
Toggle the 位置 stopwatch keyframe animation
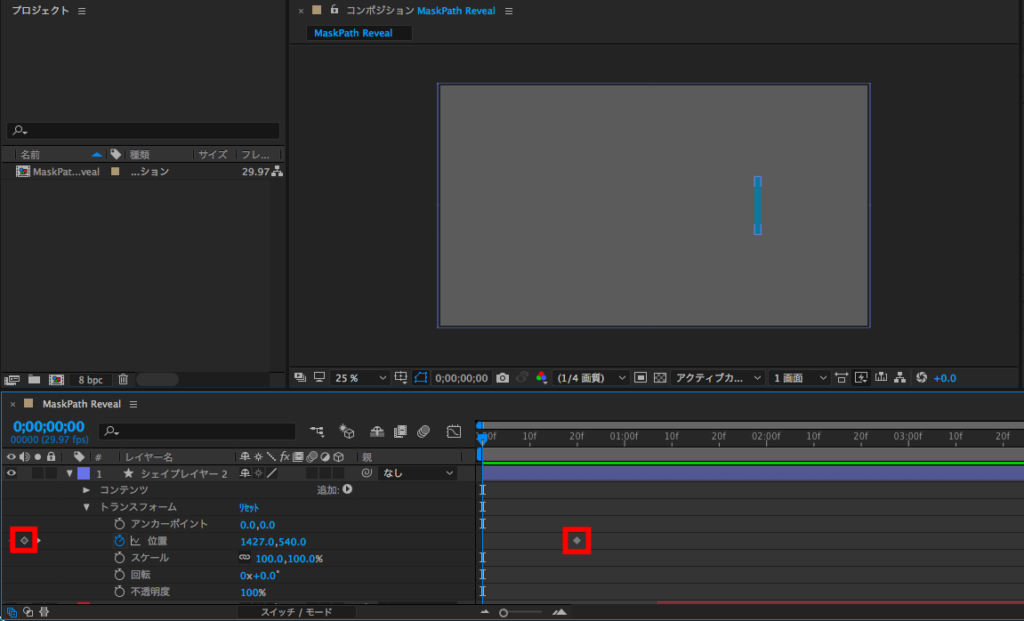pyautogui.click(x=119, y=541)
